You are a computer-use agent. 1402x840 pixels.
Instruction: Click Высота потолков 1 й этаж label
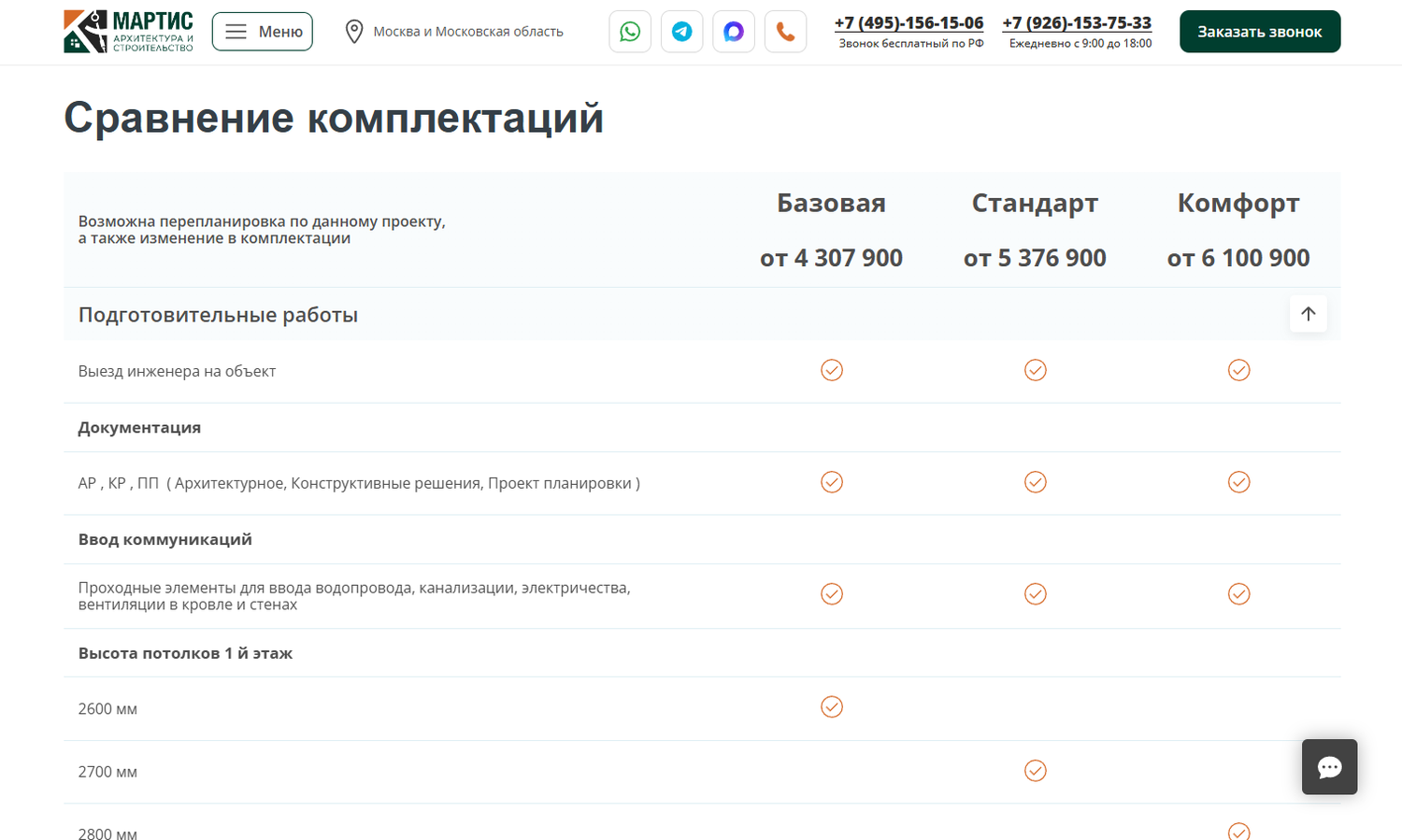(185, 653)
